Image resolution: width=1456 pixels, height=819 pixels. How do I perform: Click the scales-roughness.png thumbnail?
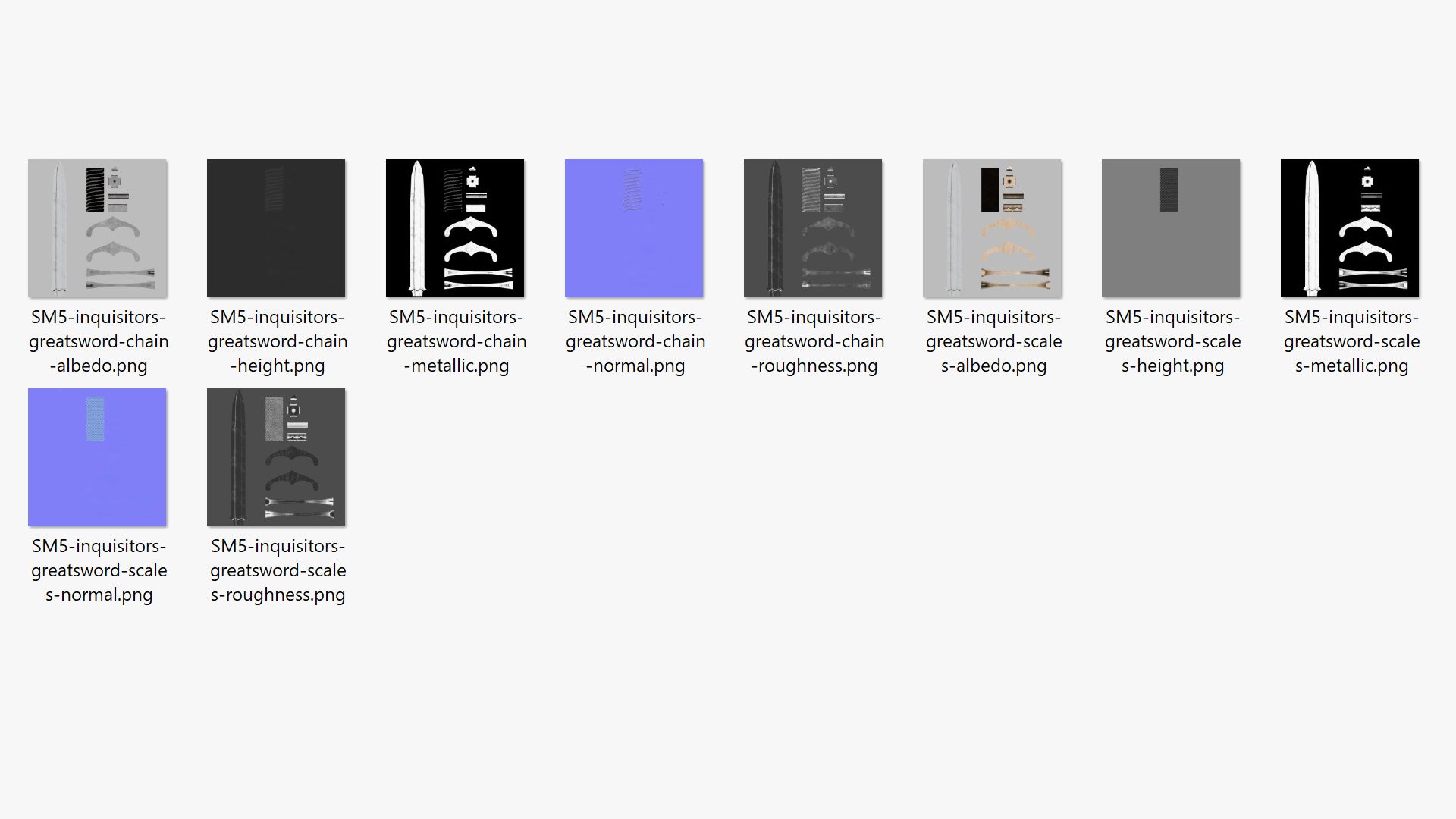click(x=276, y=457)
